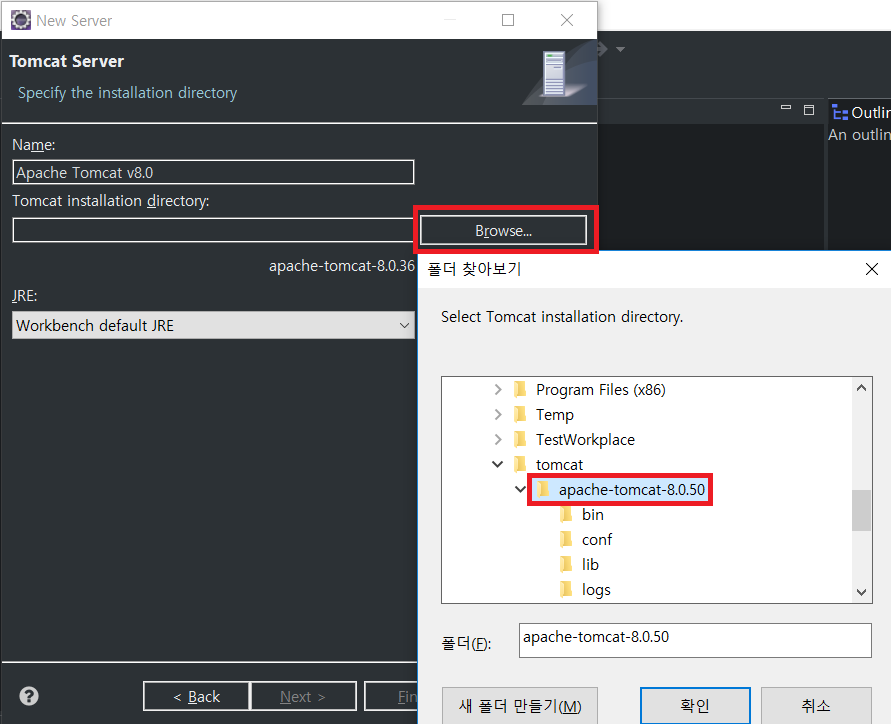Maximize the Eclipse editor panel
This screenshot has width=891, height=724.
pos(809,110)
